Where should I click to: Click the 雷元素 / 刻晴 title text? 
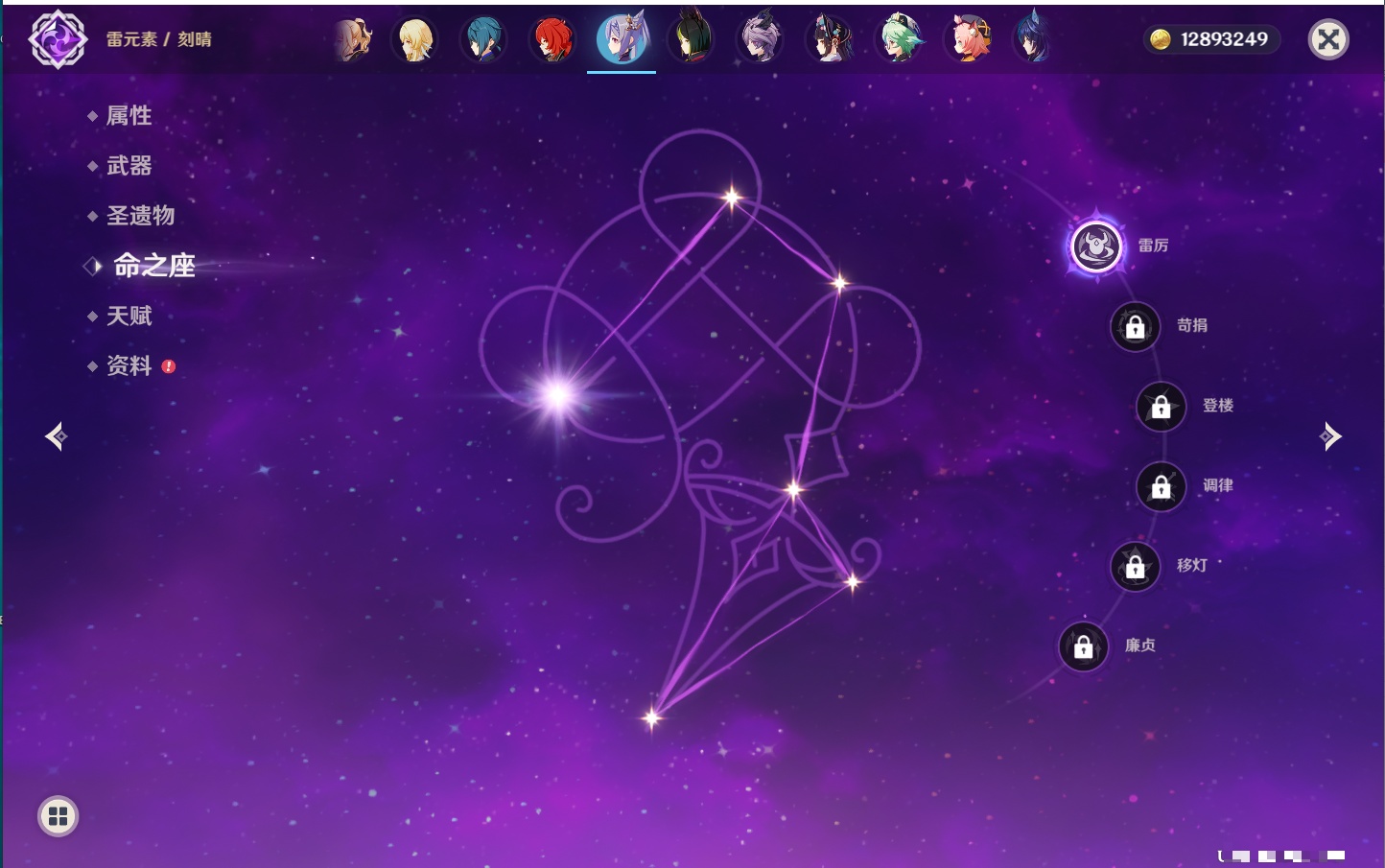pyautogui.click(x=159, y=39)
